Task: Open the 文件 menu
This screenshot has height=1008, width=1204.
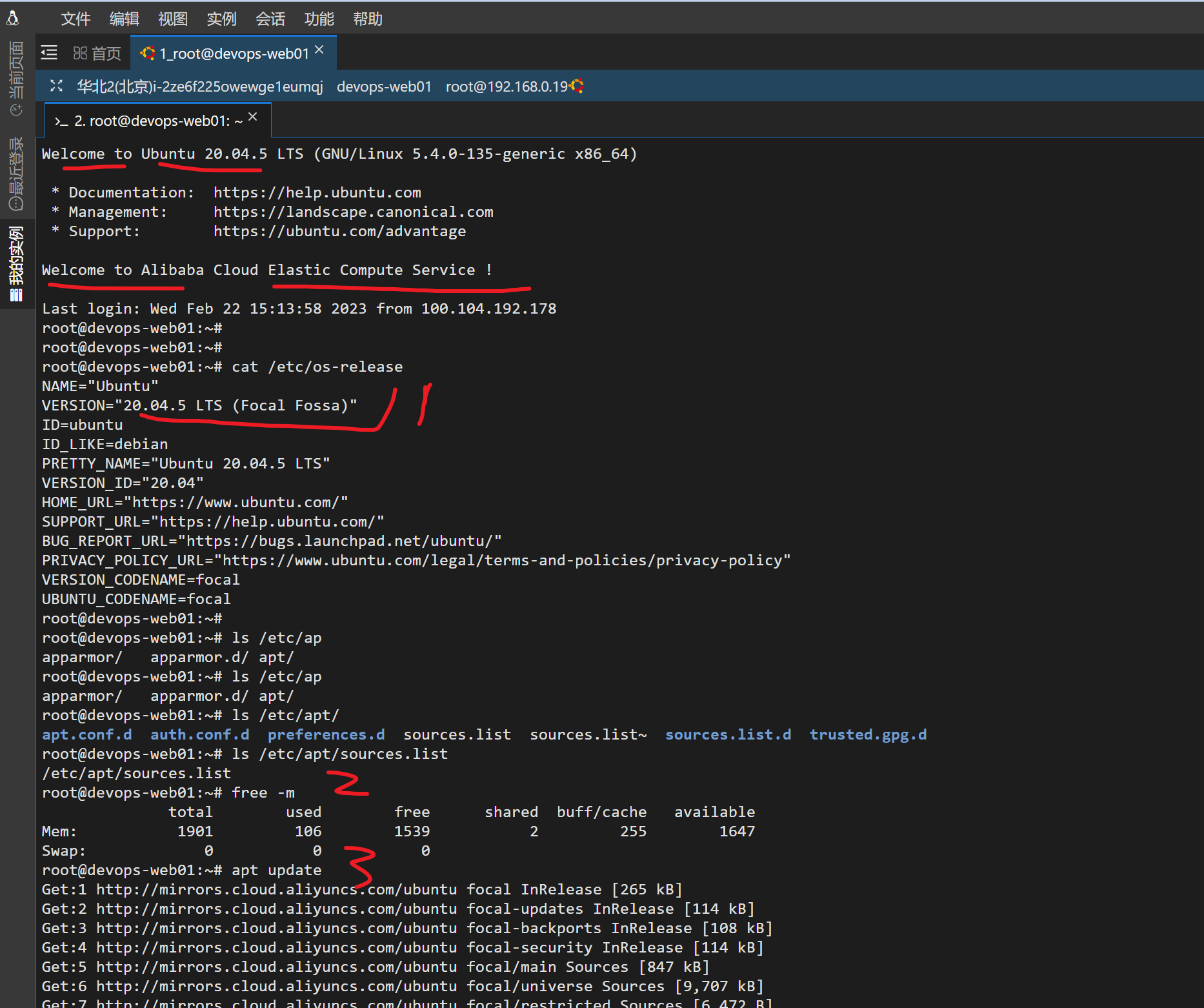Action: coord(75,19)
